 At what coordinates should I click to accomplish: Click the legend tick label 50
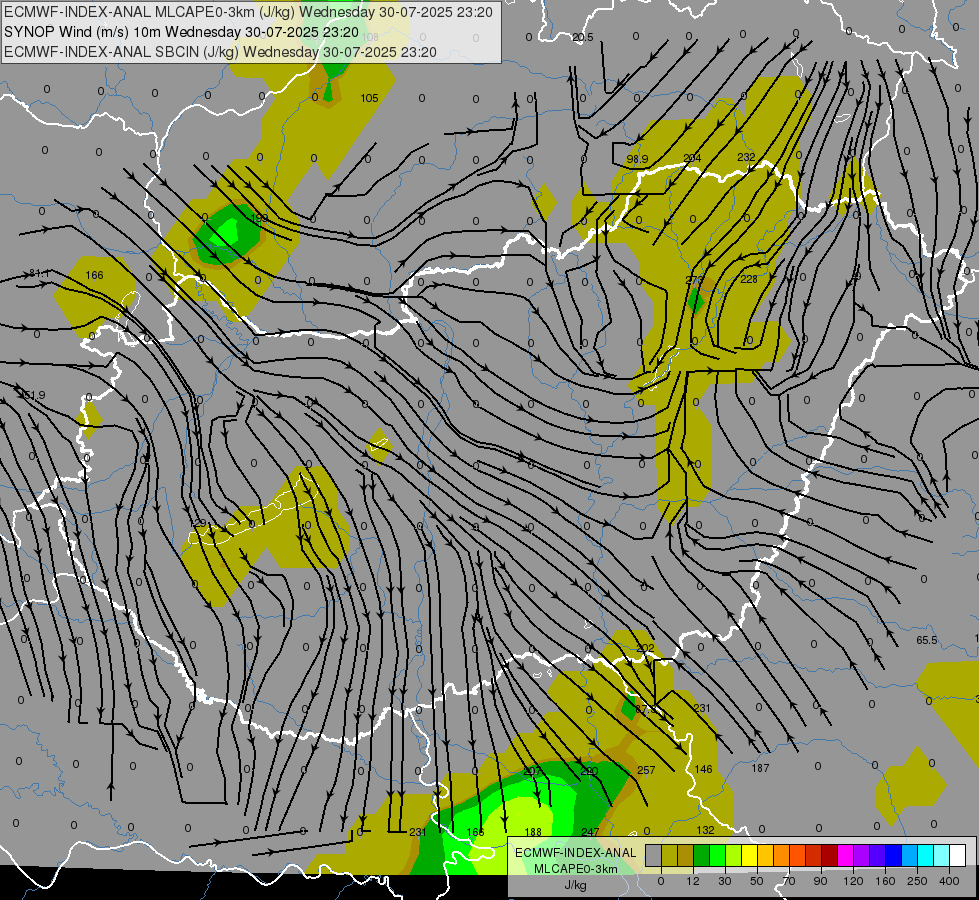(x=757, y=882)
